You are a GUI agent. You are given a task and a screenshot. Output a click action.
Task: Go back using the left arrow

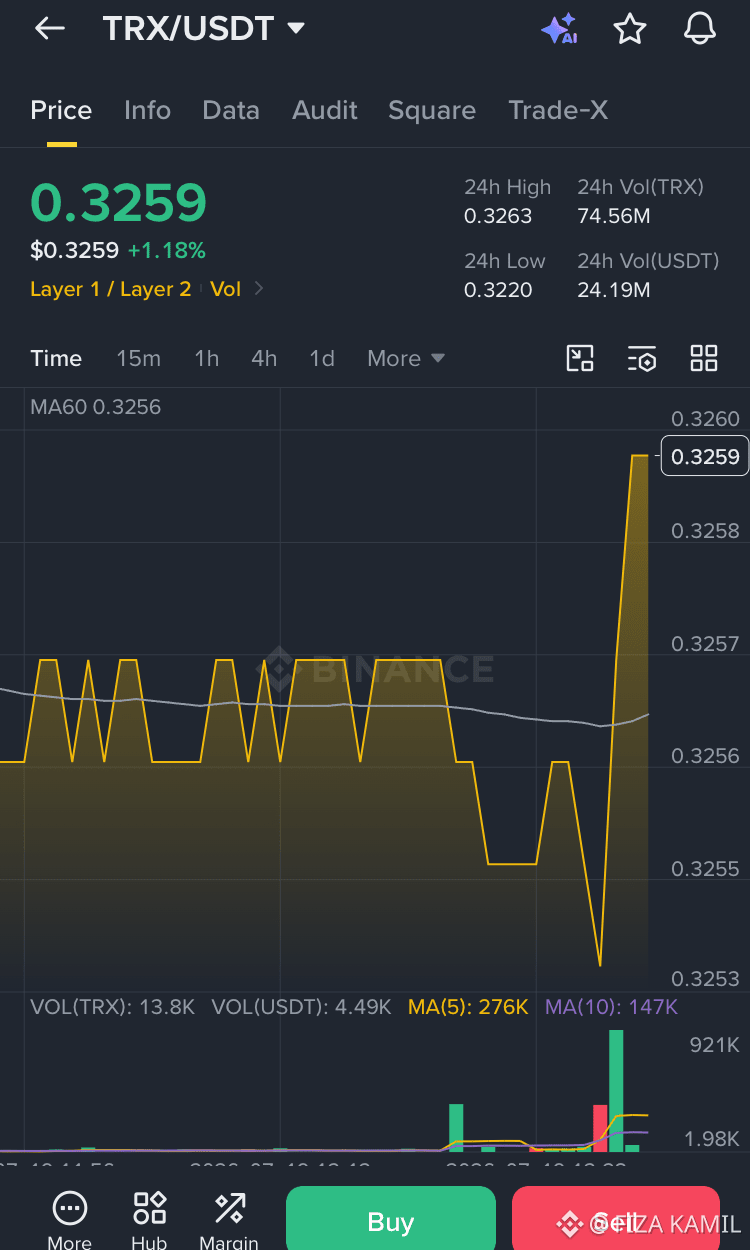click(49, 29)
